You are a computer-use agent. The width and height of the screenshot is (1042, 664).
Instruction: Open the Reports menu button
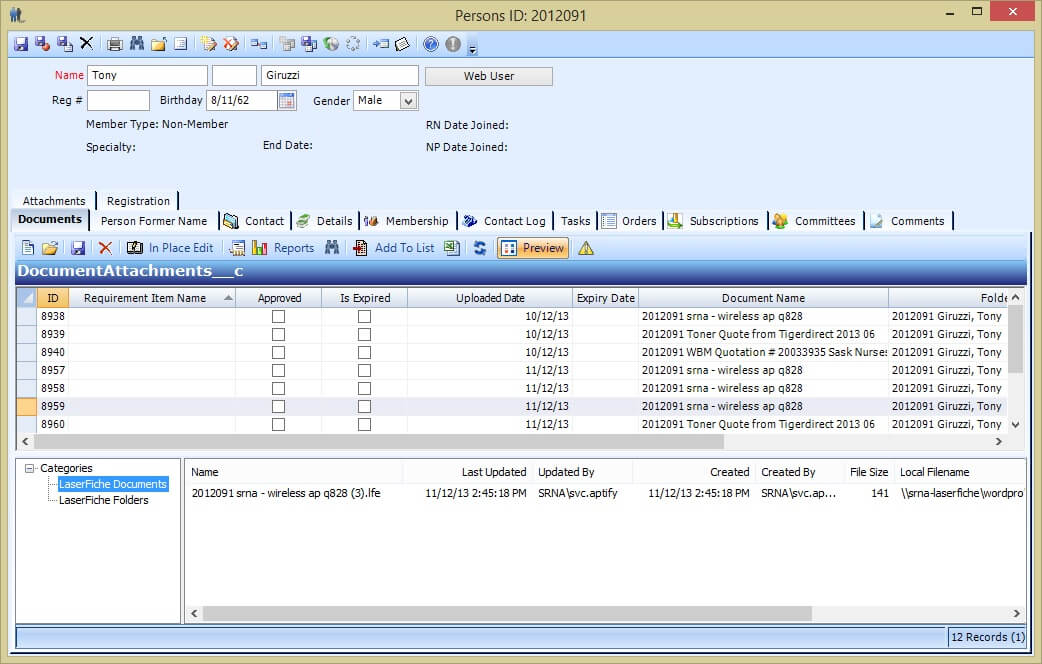282,248
